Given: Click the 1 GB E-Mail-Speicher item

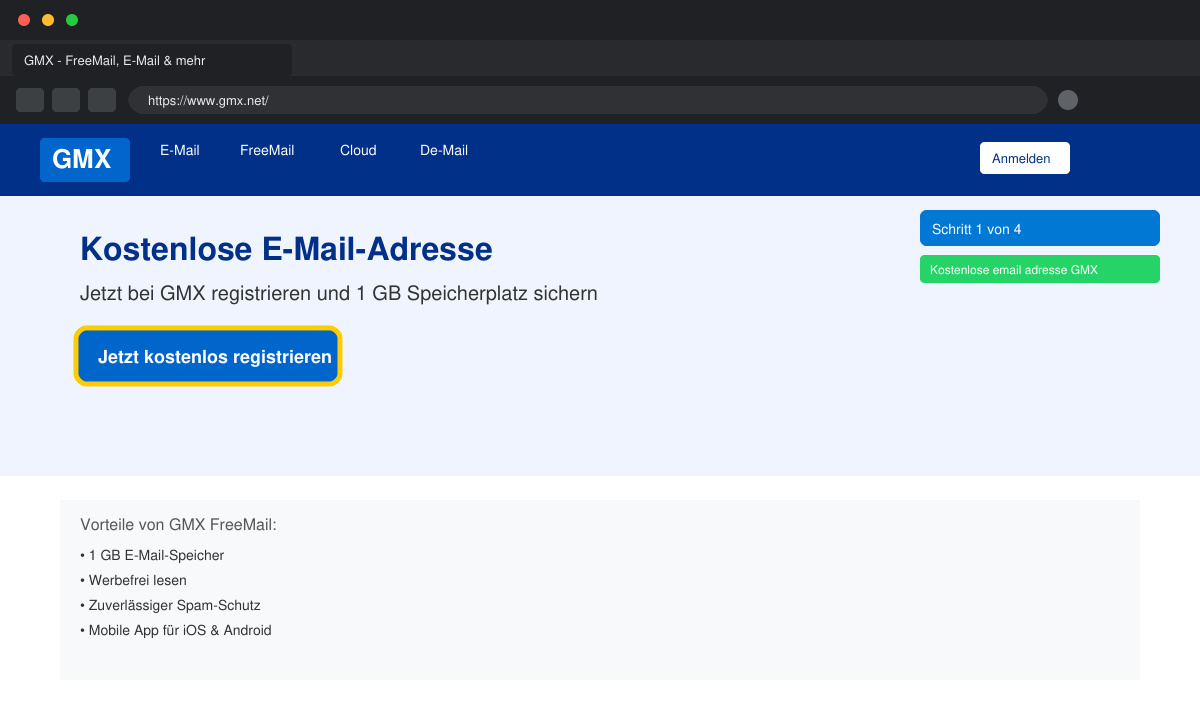Looking at the screenshot, I should [x=152, y=555].
